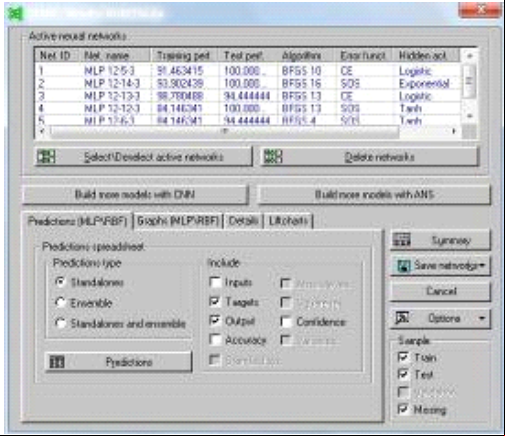The width and height of the screenshot is (505, 436).
Task: Uncheck the Train sample checkbox
Action: coord(403,357)
